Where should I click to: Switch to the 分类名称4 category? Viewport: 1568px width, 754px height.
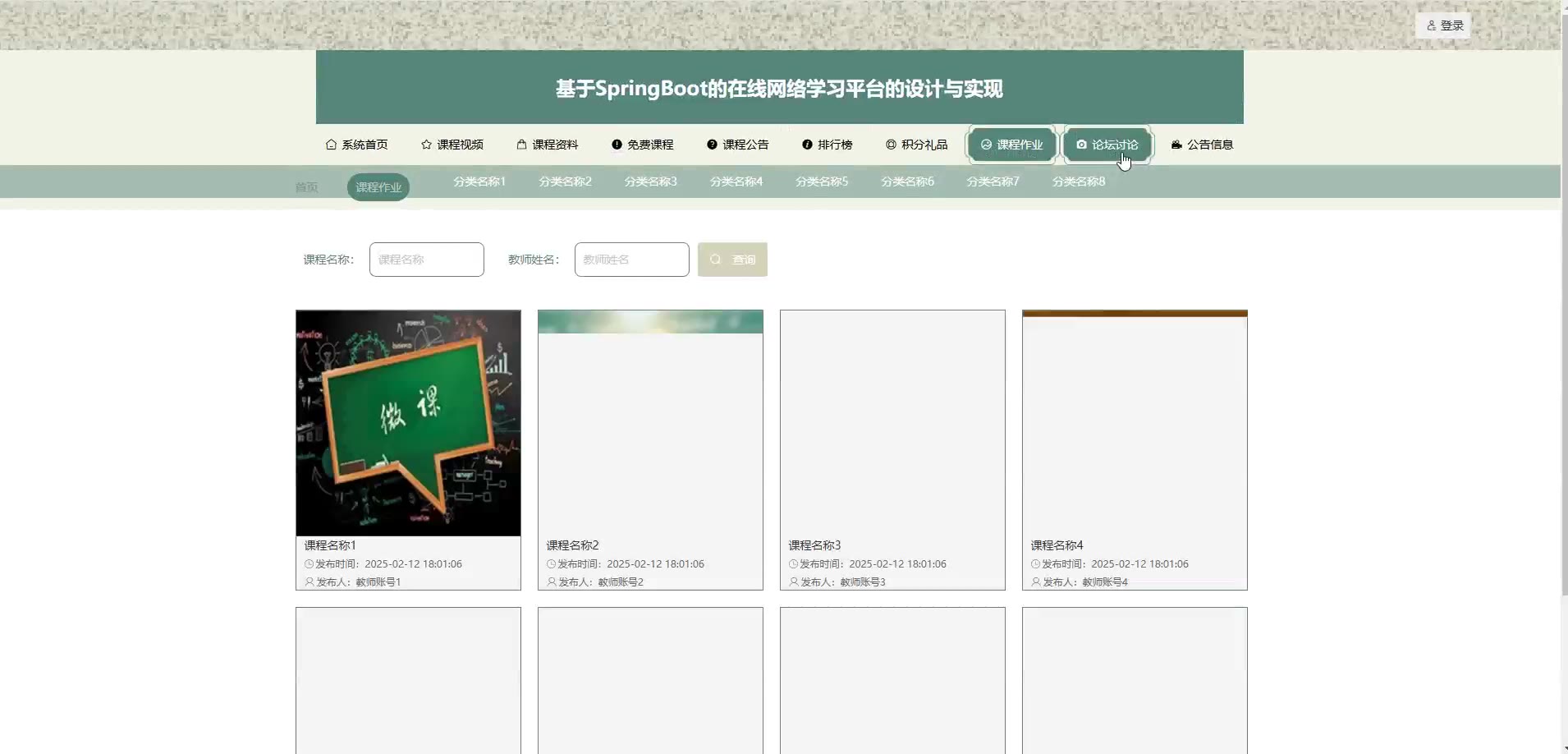pos(736,182)
